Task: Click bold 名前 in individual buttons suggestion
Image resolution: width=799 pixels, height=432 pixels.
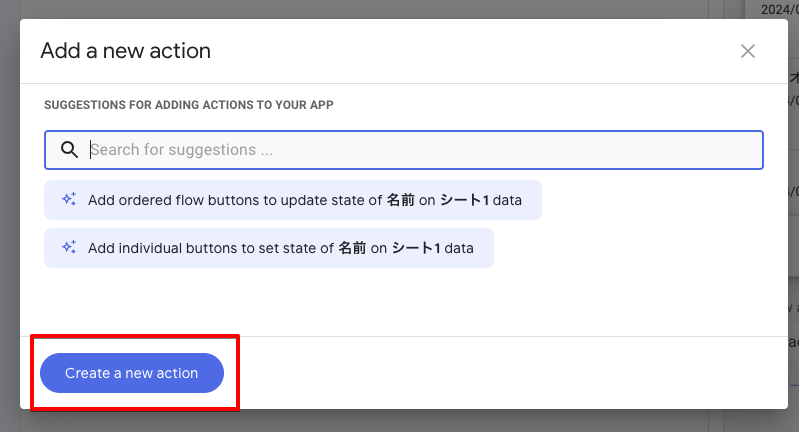Action: coord(352,248)
